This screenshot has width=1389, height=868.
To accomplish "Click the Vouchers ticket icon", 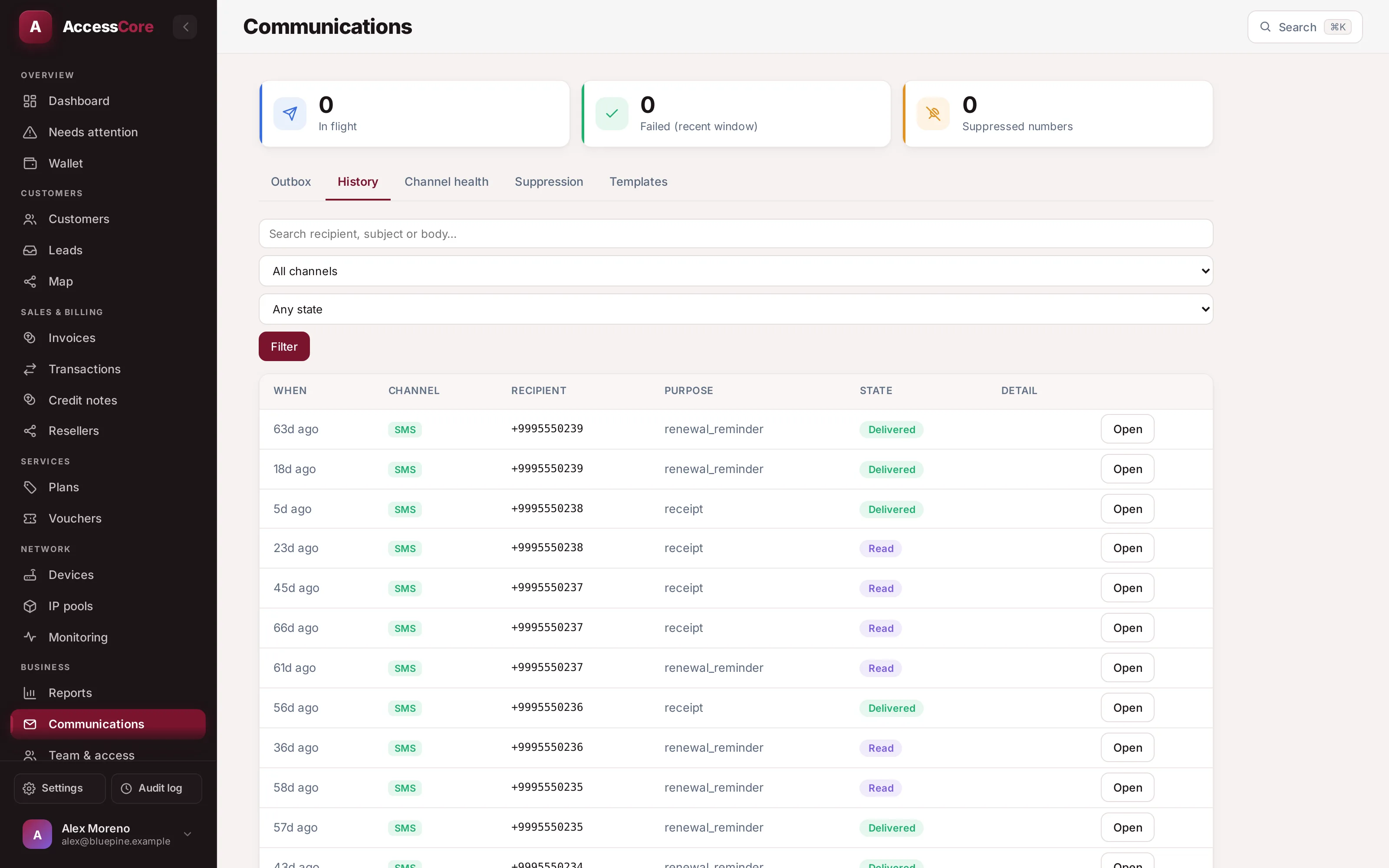I will [30, 518].
